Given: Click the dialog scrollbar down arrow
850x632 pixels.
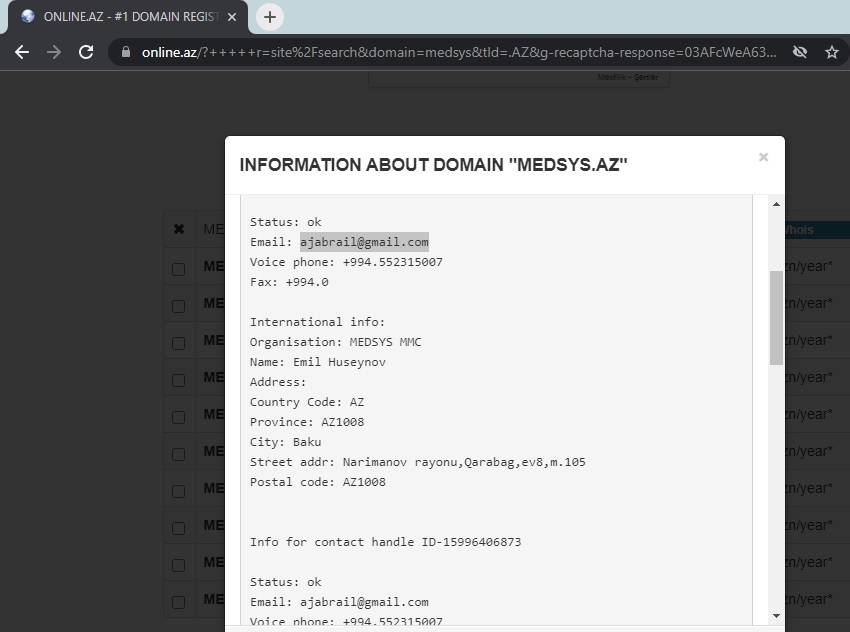Looking at the screenshot, I should point(776,616).
